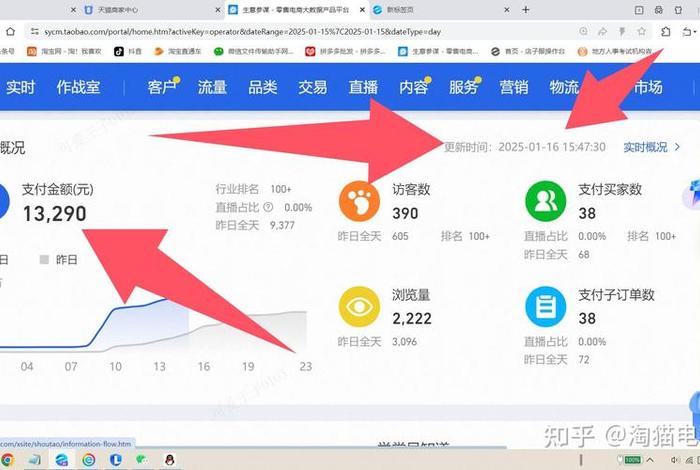Open the file explorer taskbar icon

click(x=34, y=460)
